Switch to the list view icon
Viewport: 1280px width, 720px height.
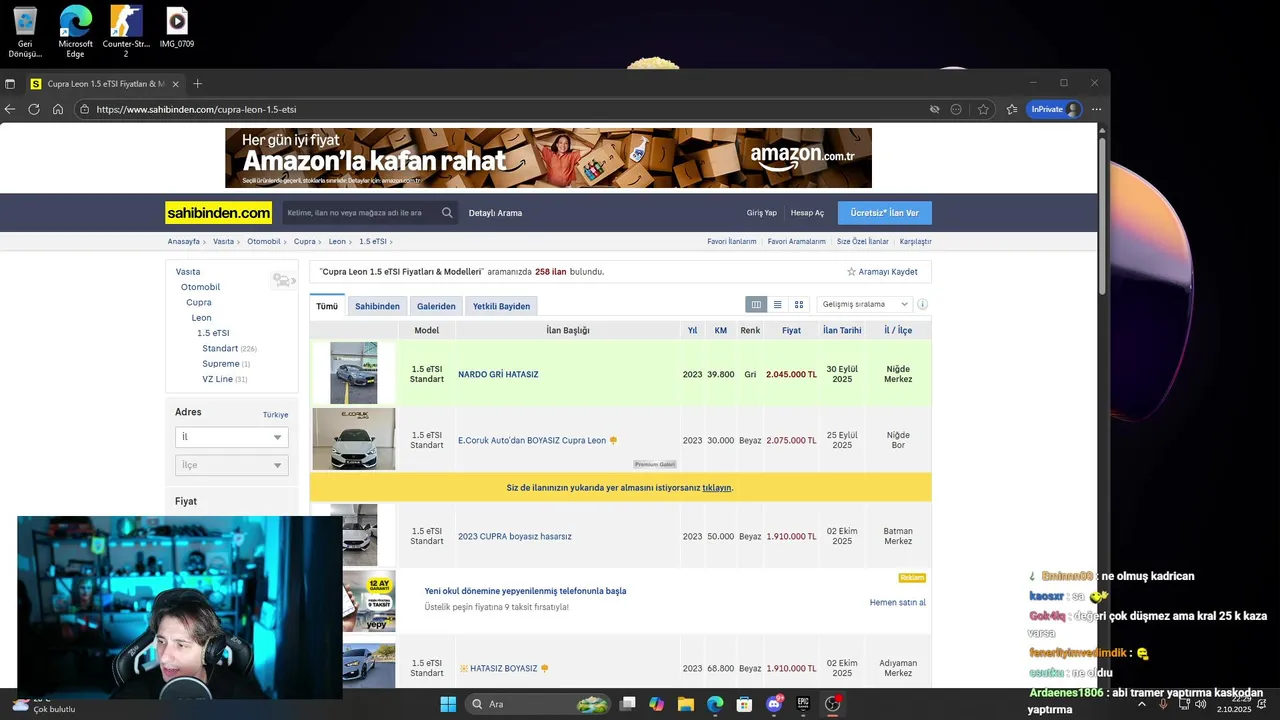click(x=777, y=305)
